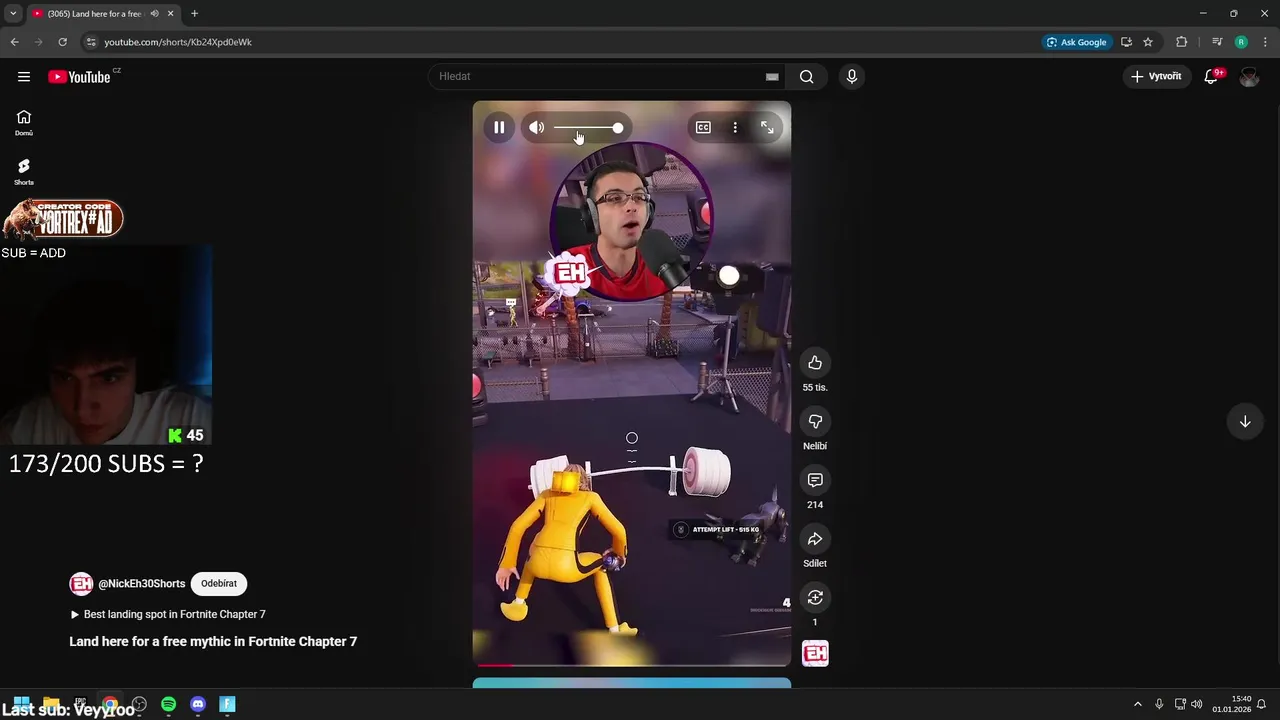1280x720 pixels.
Task: Go to next Short with down arrow
Action: click(1245, 421)
